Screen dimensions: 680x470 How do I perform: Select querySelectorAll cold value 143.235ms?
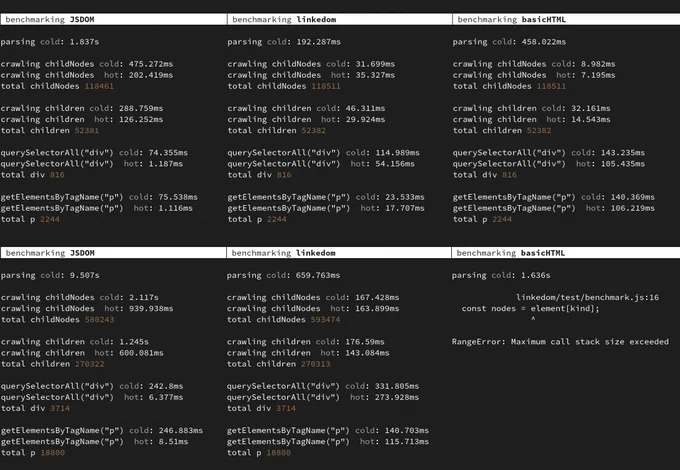(x=623, y=153)
